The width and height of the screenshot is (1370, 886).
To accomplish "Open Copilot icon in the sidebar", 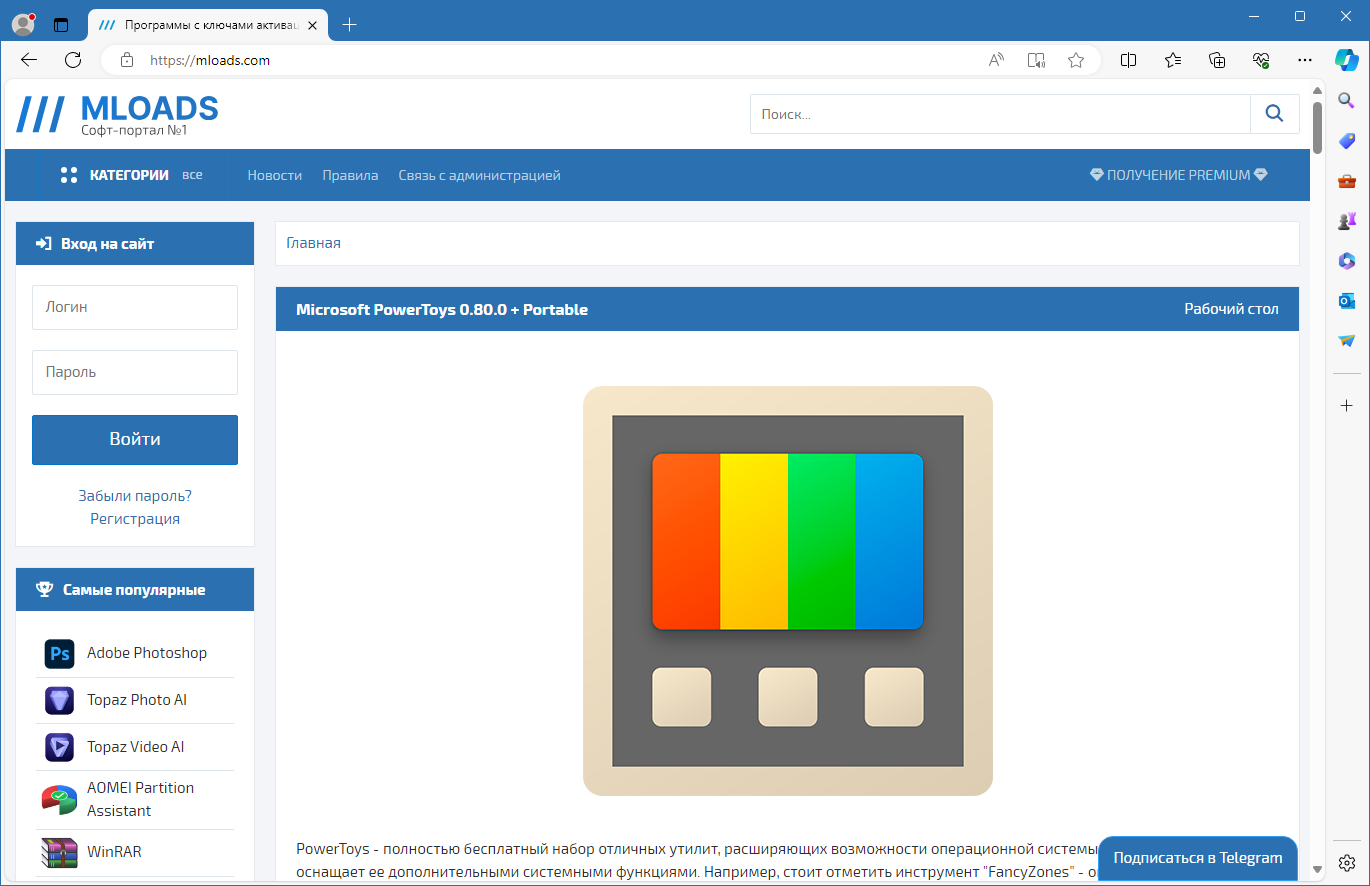I will click(x=1347, y=60).
